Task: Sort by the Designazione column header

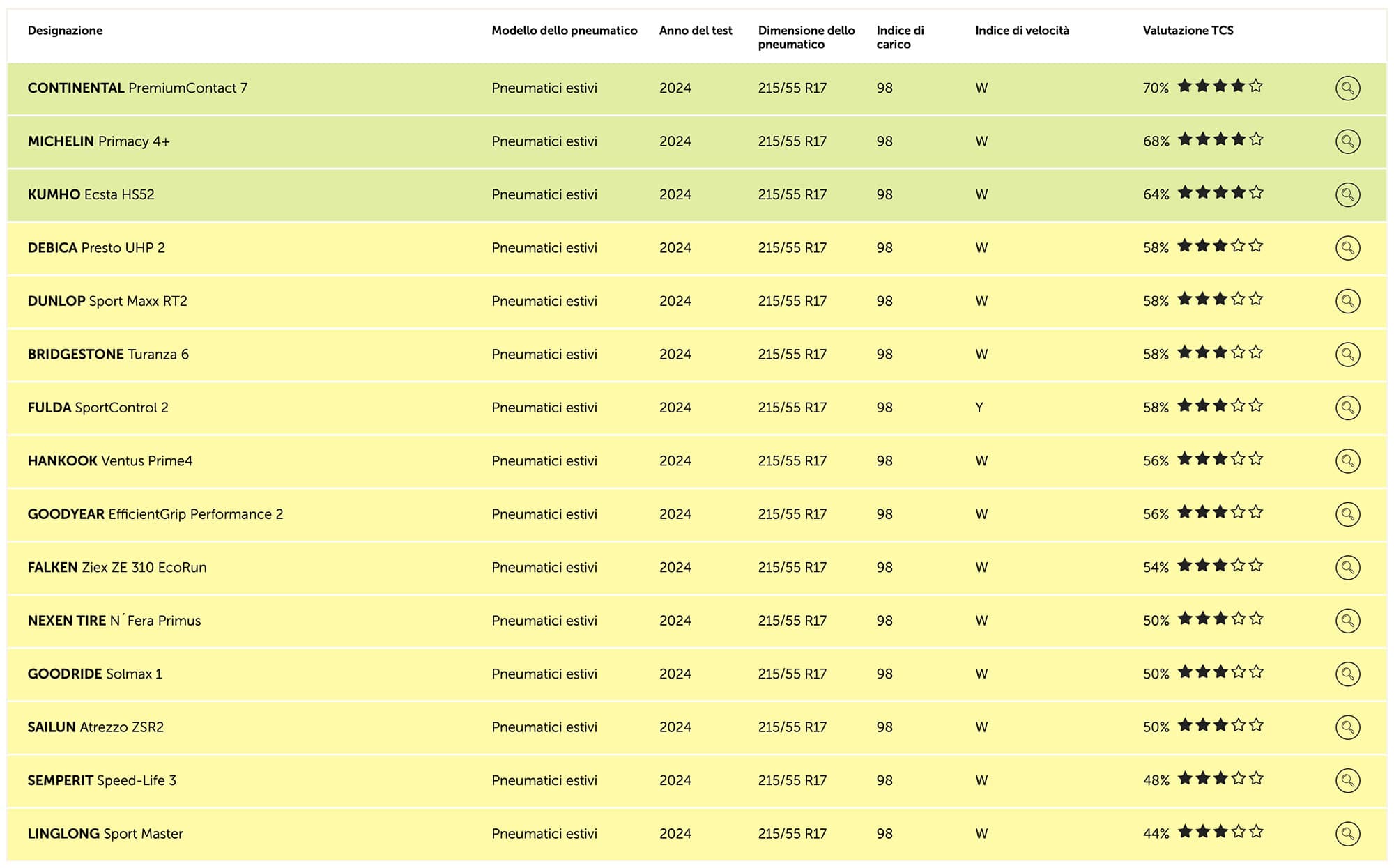Action: 65,31
